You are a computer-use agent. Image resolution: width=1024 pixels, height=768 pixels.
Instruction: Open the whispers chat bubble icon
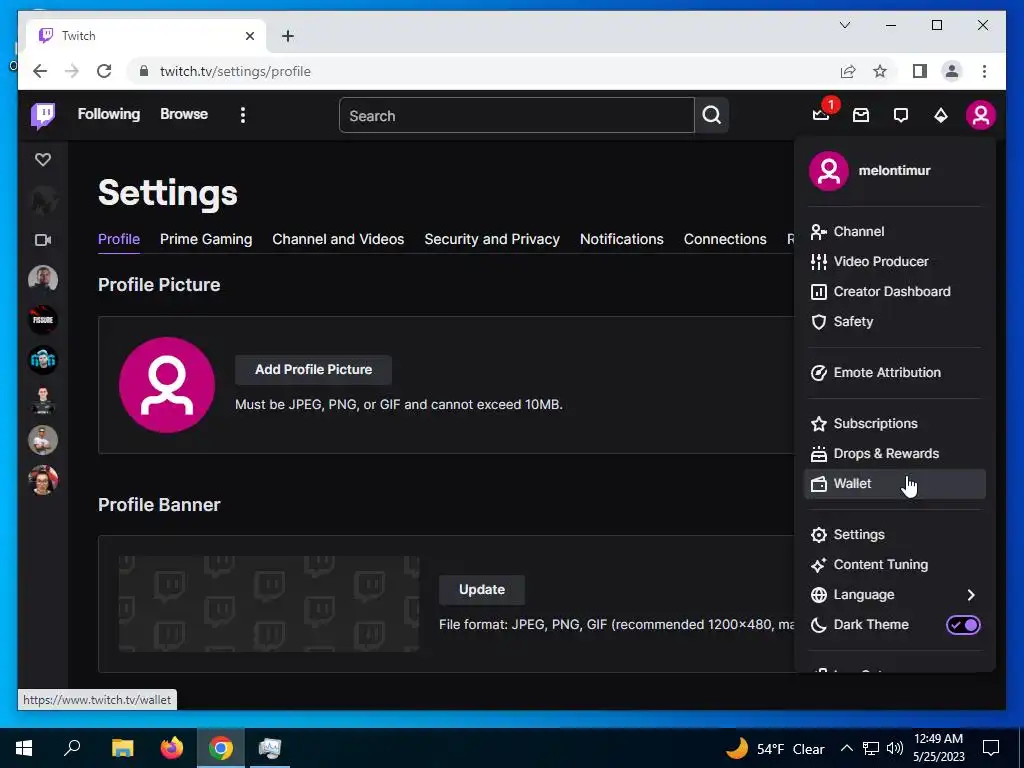[901, 116]
